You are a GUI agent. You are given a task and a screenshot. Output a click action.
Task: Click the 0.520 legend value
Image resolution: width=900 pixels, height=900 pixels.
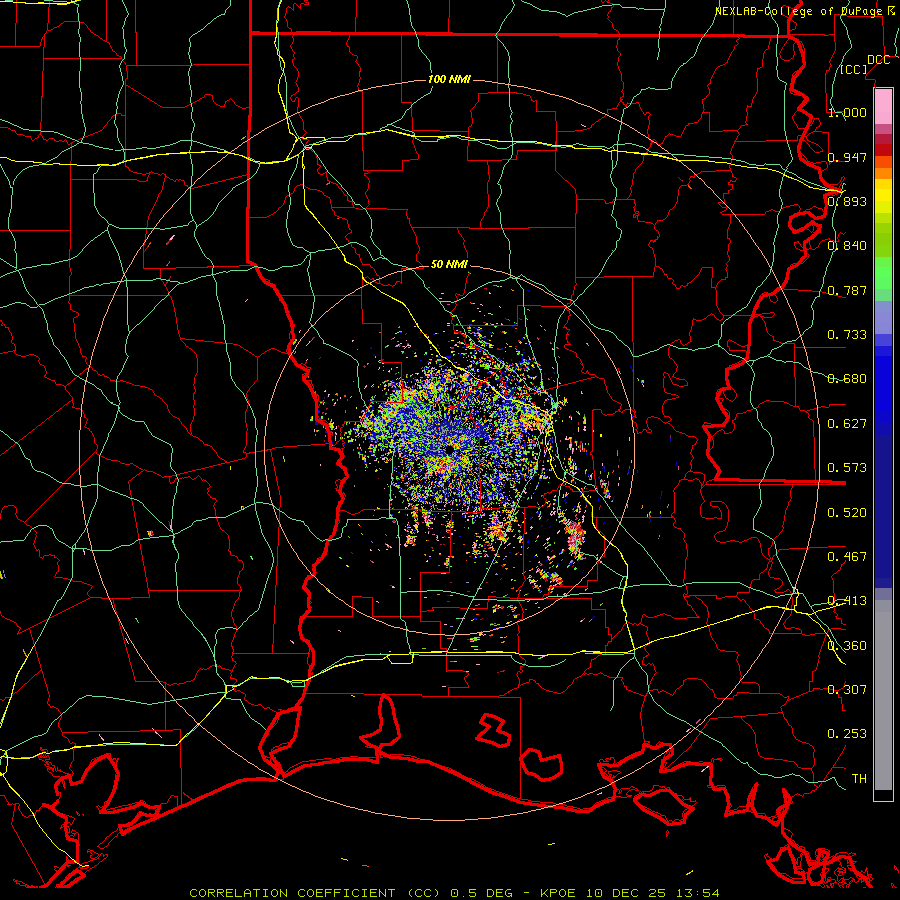[847, 513]
